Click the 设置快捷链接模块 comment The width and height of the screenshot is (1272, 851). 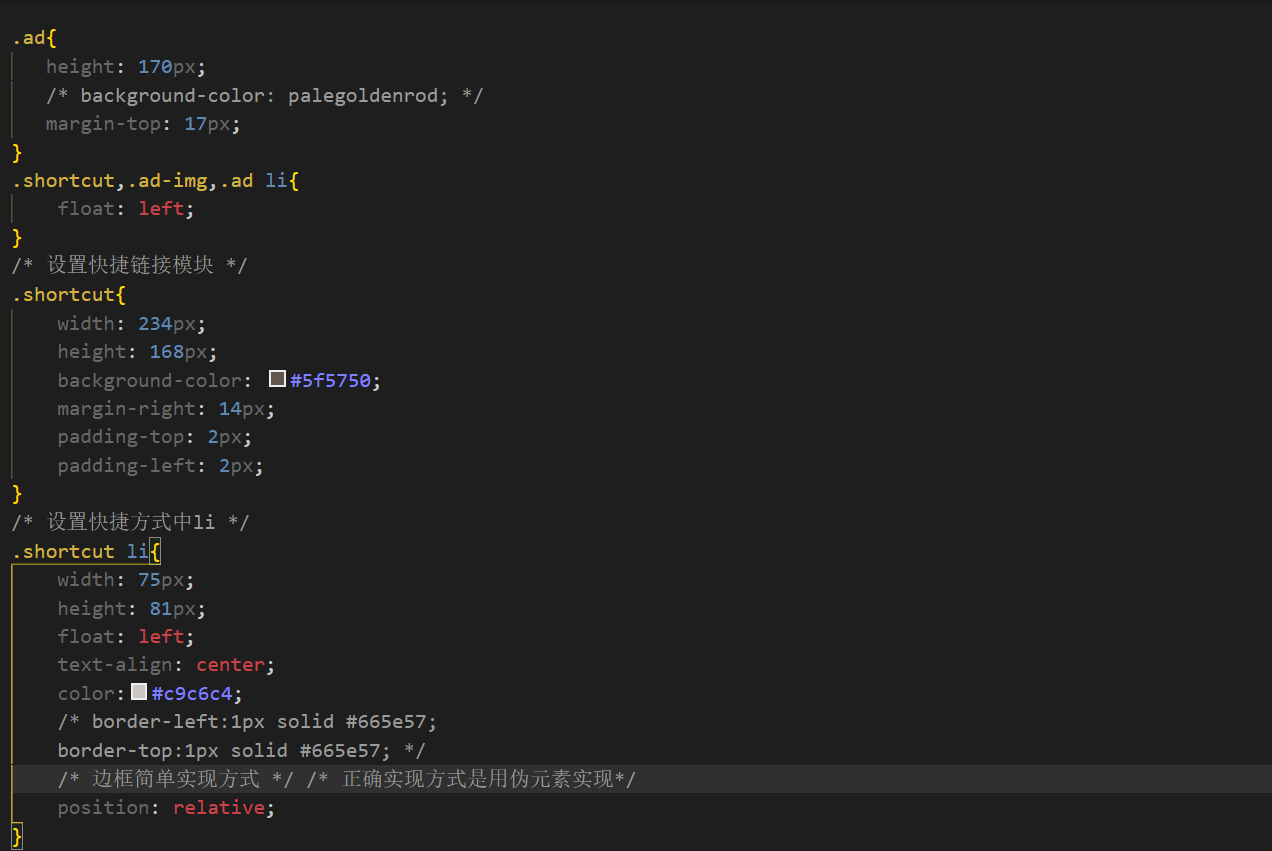pyautogui.click(x=128, y=265)
